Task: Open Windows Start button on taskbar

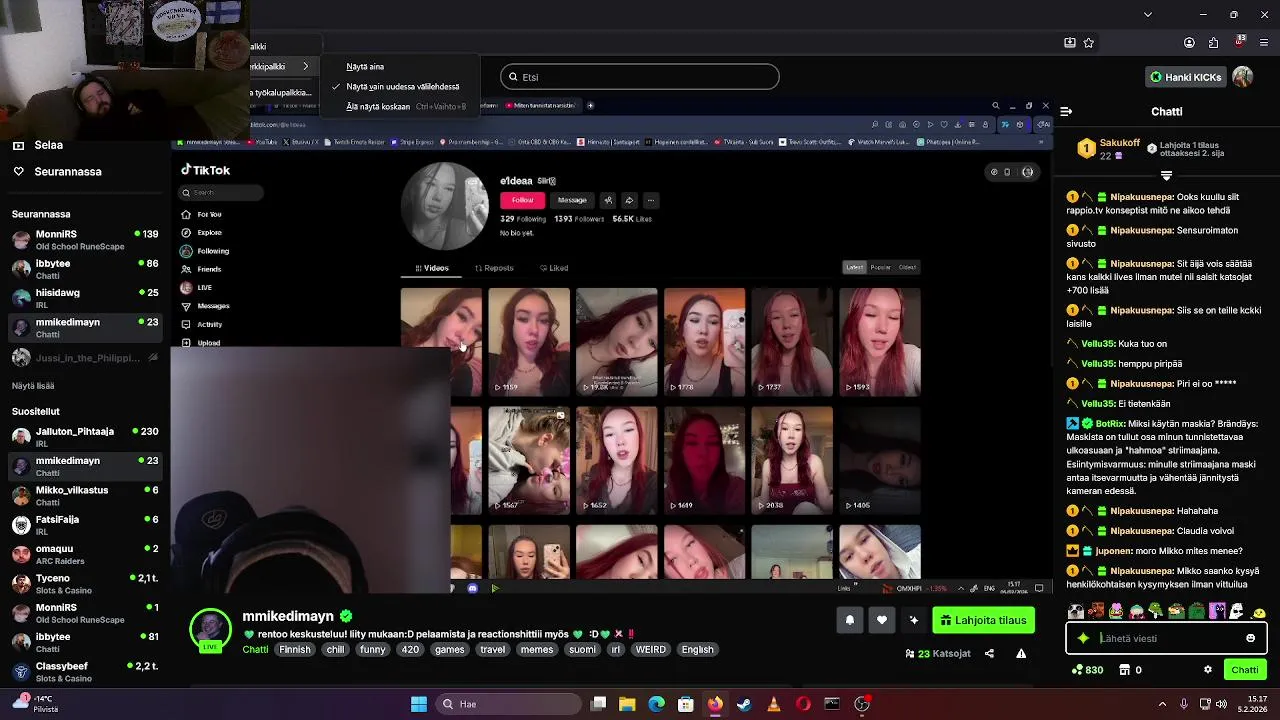Action: coord(419,704)
